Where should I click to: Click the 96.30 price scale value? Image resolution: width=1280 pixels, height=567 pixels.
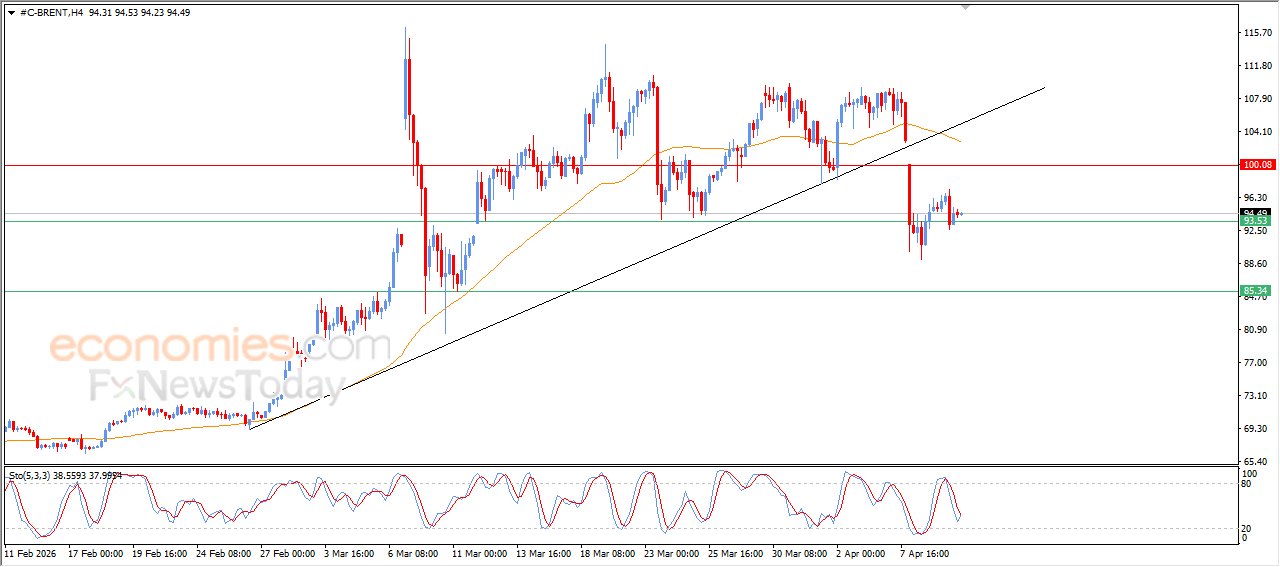tap(1254, 198)
